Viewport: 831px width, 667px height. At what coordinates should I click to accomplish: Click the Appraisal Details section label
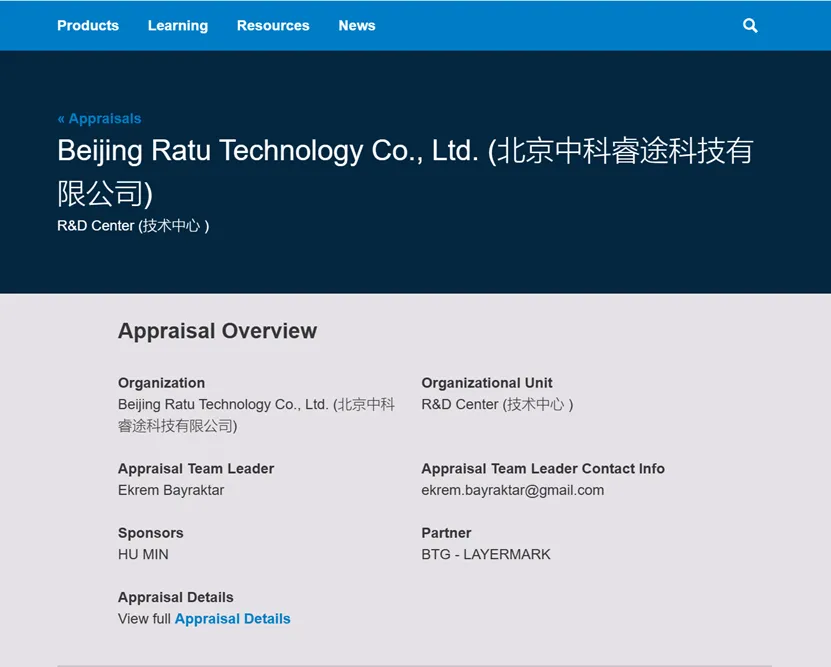[175, 597]
